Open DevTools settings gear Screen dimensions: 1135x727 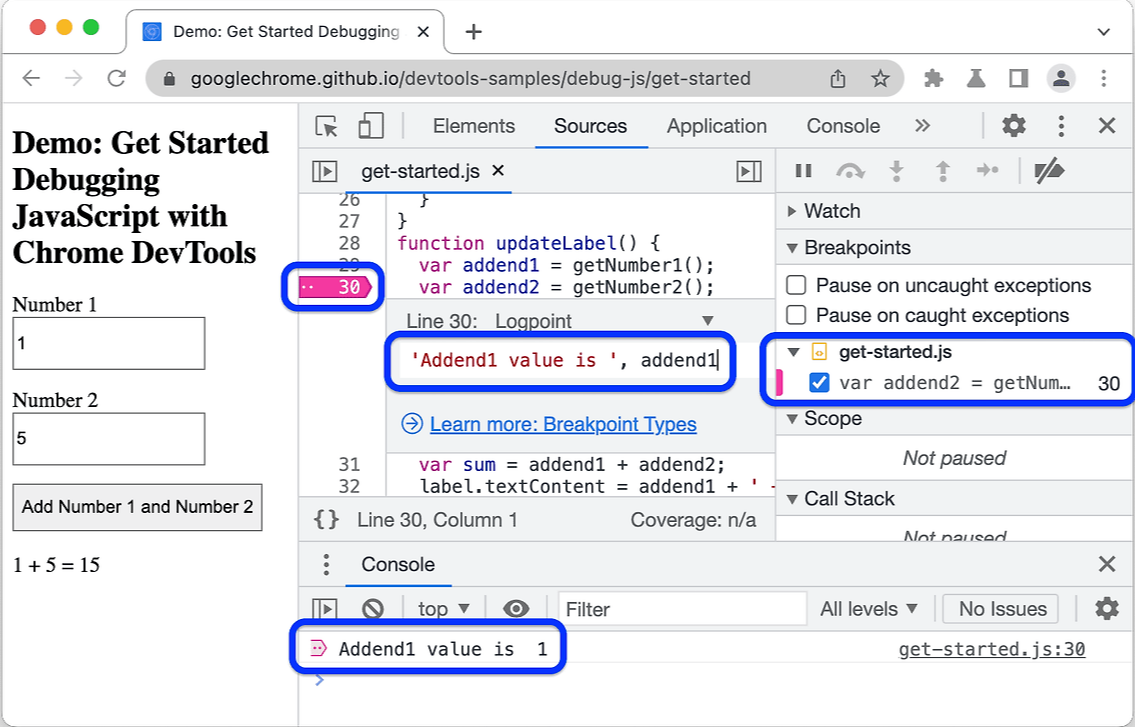[x=1013, y=125]
